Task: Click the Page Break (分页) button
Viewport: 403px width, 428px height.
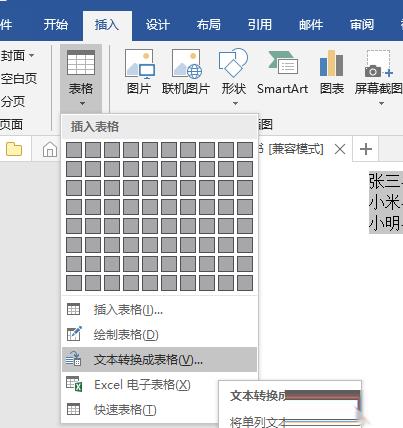Action: [x=13, y=102]
